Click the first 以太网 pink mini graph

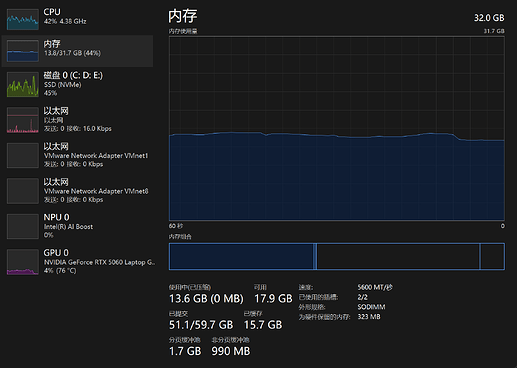[23, 120]
